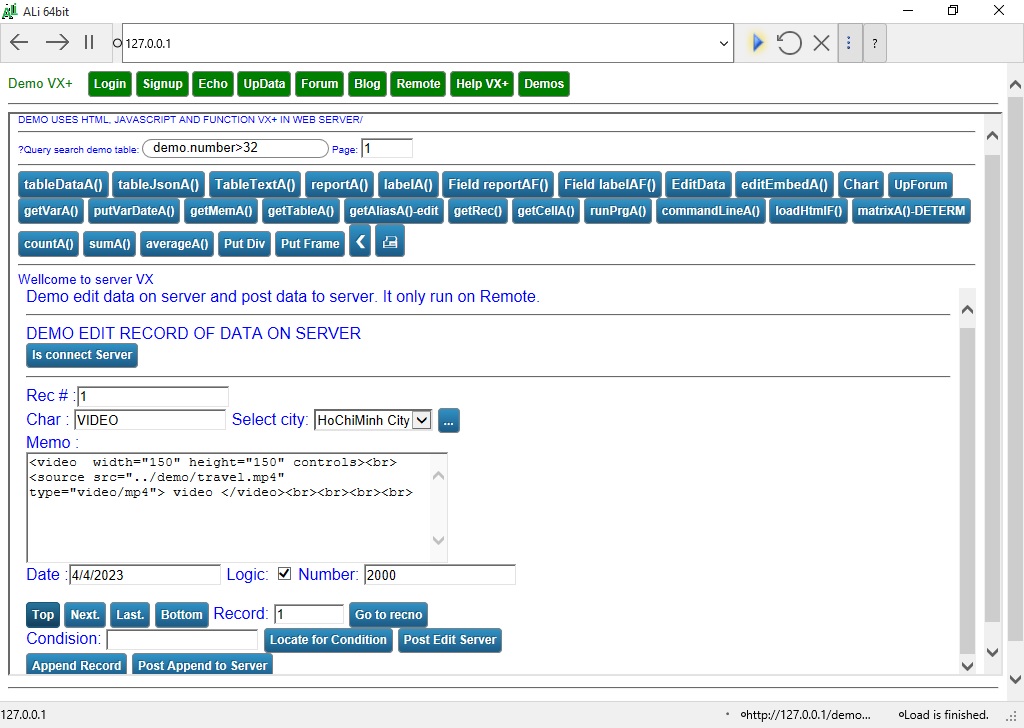
Task: Click the browser back arrow
Action: point(19,43)
